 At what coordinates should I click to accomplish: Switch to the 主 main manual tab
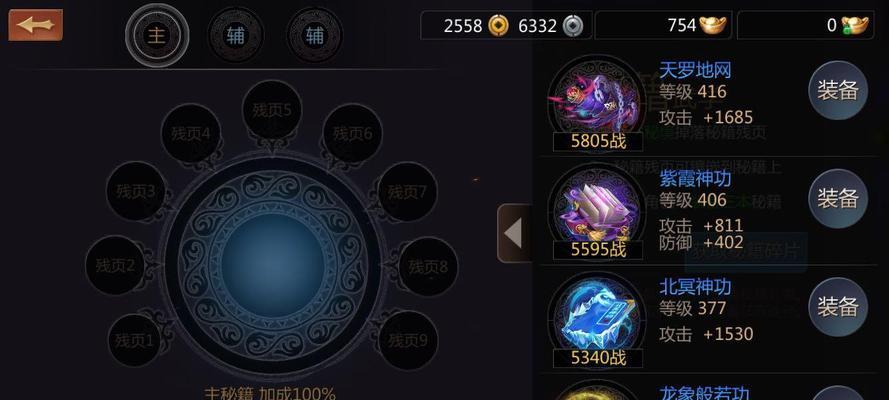click(156, 36)
